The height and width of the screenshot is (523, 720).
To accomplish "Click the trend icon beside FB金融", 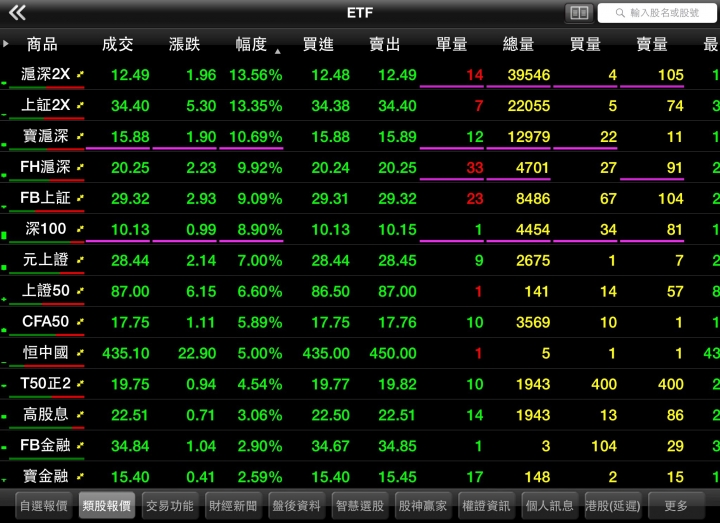I will pyautogui.click(x=80, y=445).
